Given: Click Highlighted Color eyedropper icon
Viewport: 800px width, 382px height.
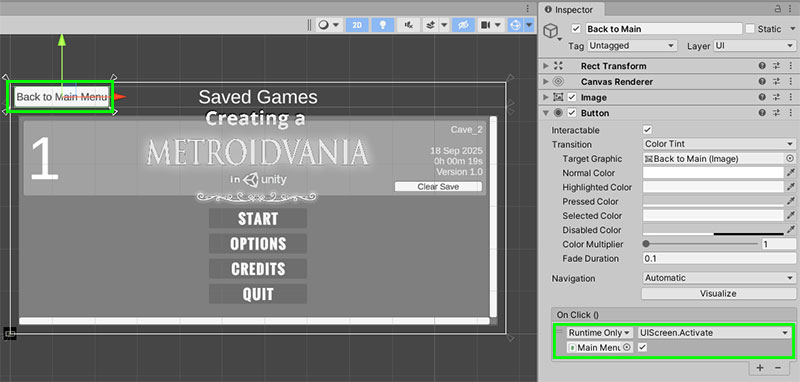Looking at the screenshot, I should tap(791, 187).
